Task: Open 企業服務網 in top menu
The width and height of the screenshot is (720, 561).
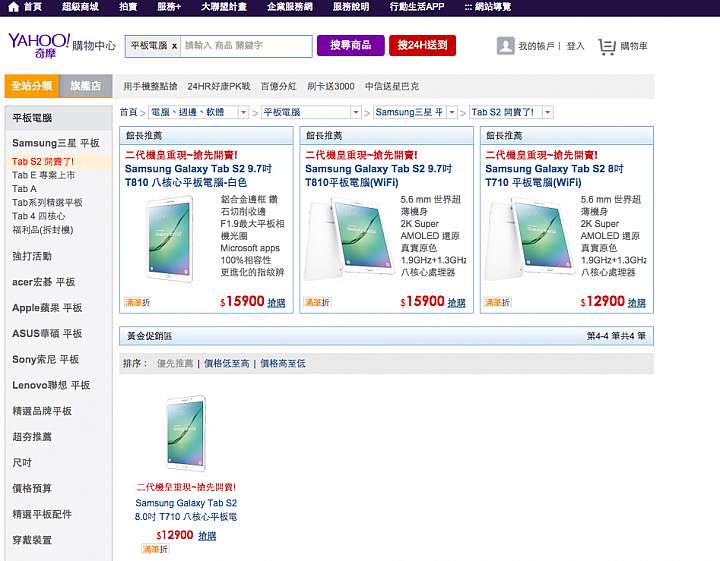Action: coord(290,7)
